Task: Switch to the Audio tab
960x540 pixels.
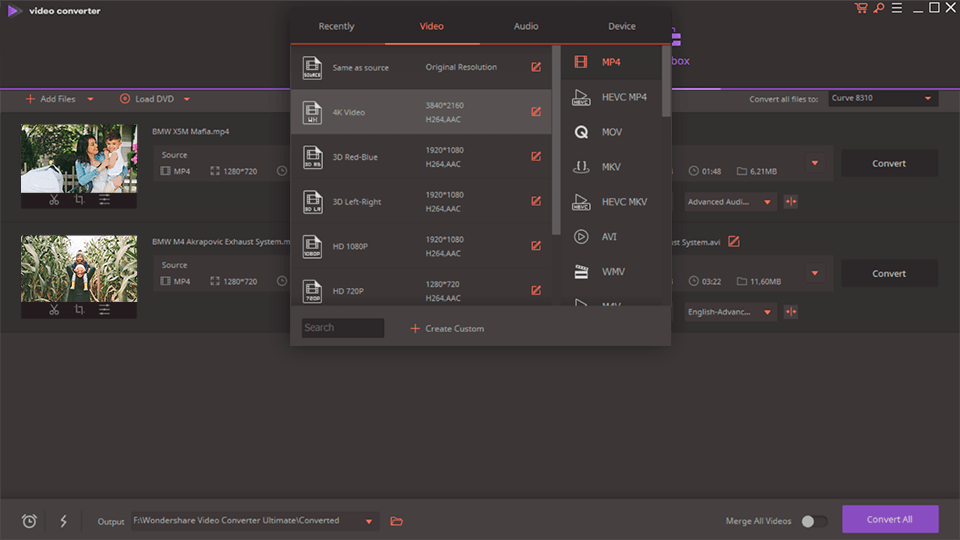Action: point(526,26)
